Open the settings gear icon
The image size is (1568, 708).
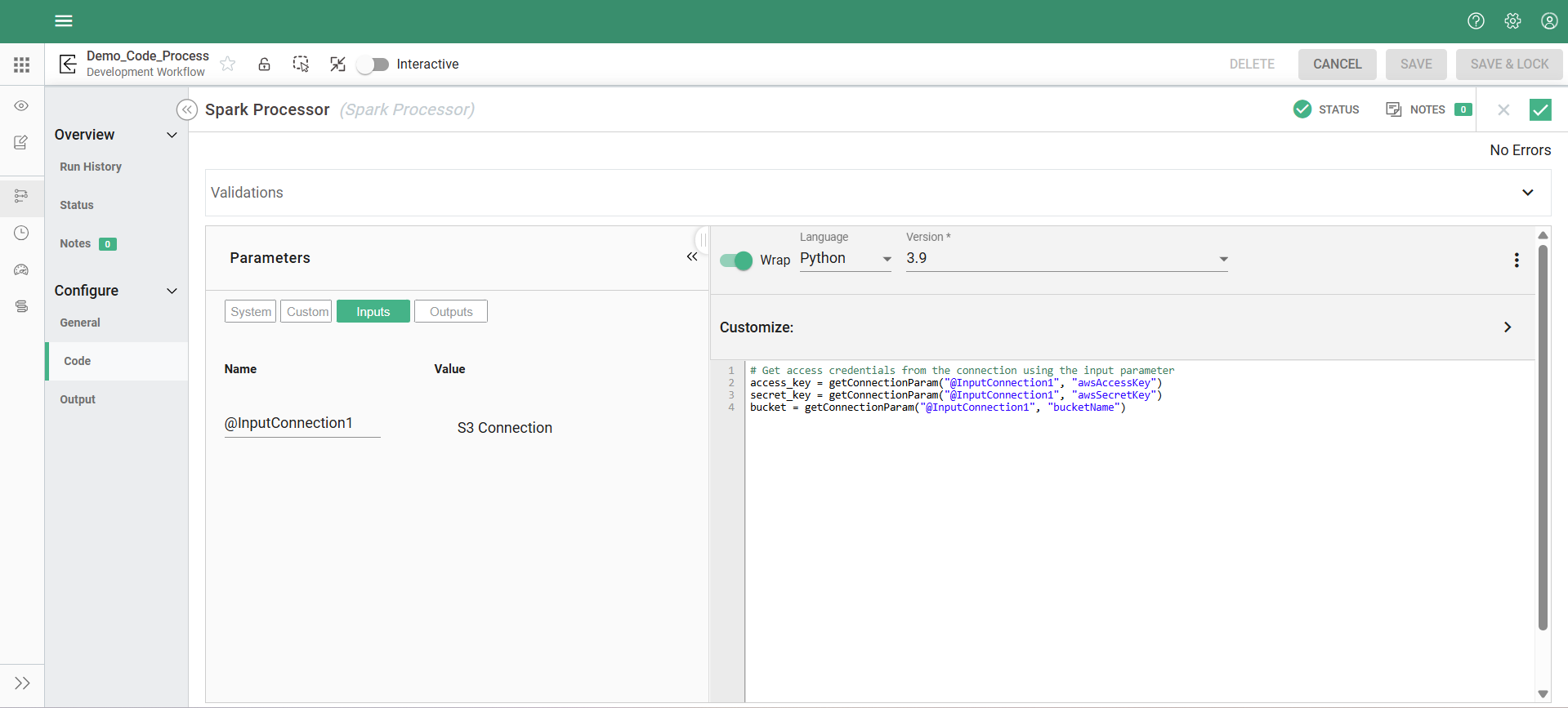coord(1512,21)
